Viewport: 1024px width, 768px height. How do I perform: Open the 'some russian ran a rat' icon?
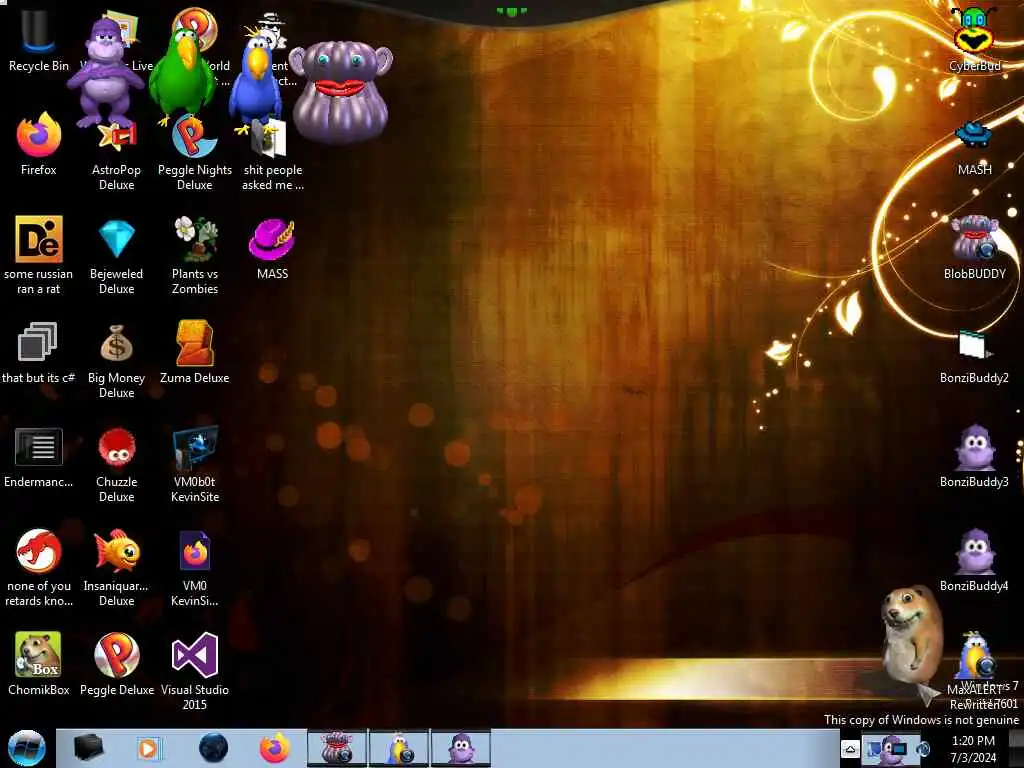(x=39, y=256)
